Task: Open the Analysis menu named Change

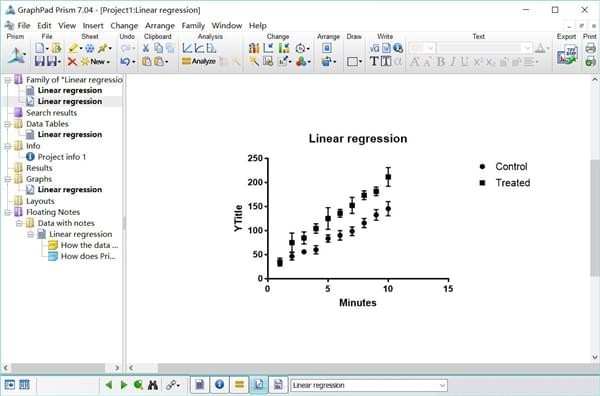Action: pos(124,26)
